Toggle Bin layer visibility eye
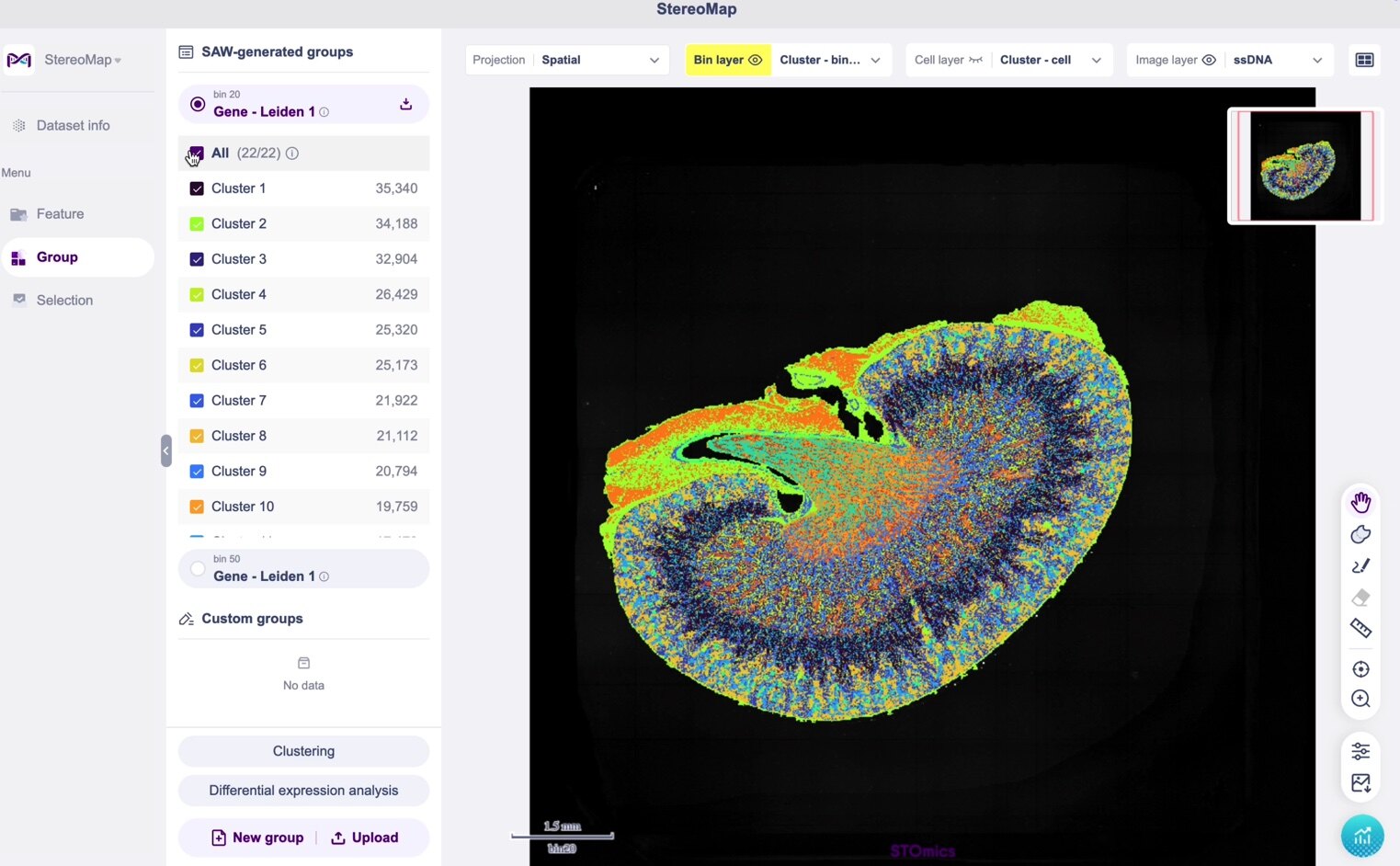The height and width of the screenshot is (866, 1400). pyautogui.click(x=755, y=60)
